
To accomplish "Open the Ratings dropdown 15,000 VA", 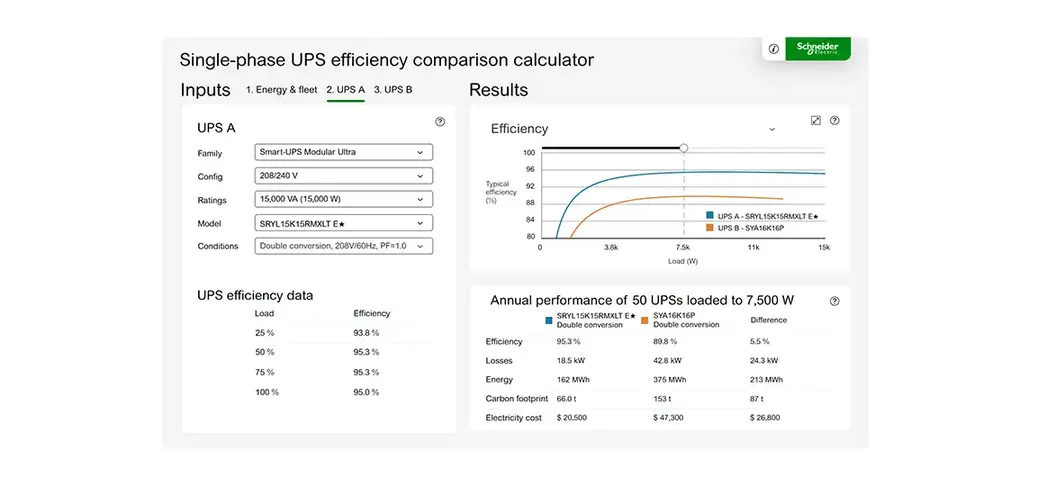I will (344, 199).
